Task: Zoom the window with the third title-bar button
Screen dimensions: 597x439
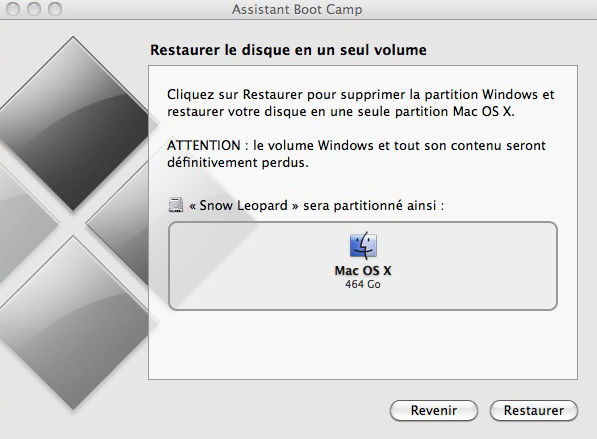Action: [x=55, y=9]
